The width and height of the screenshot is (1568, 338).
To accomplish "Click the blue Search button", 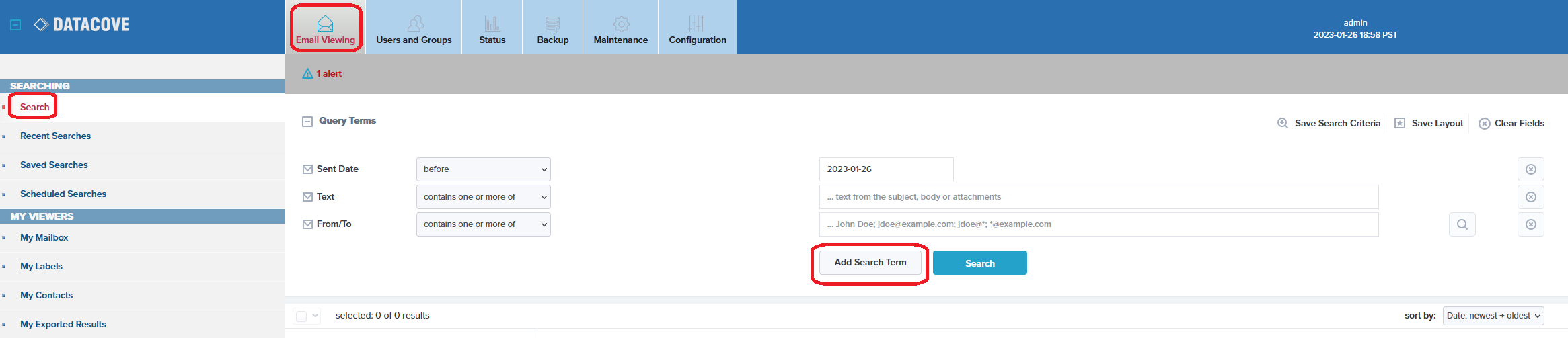I will coord(979,263).
